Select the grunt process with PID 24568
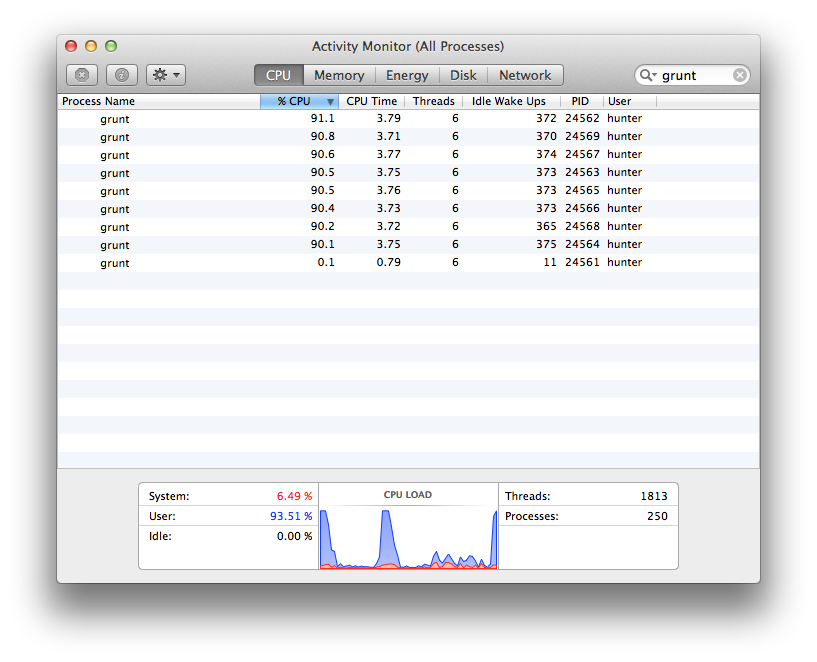 click(408, 227)
